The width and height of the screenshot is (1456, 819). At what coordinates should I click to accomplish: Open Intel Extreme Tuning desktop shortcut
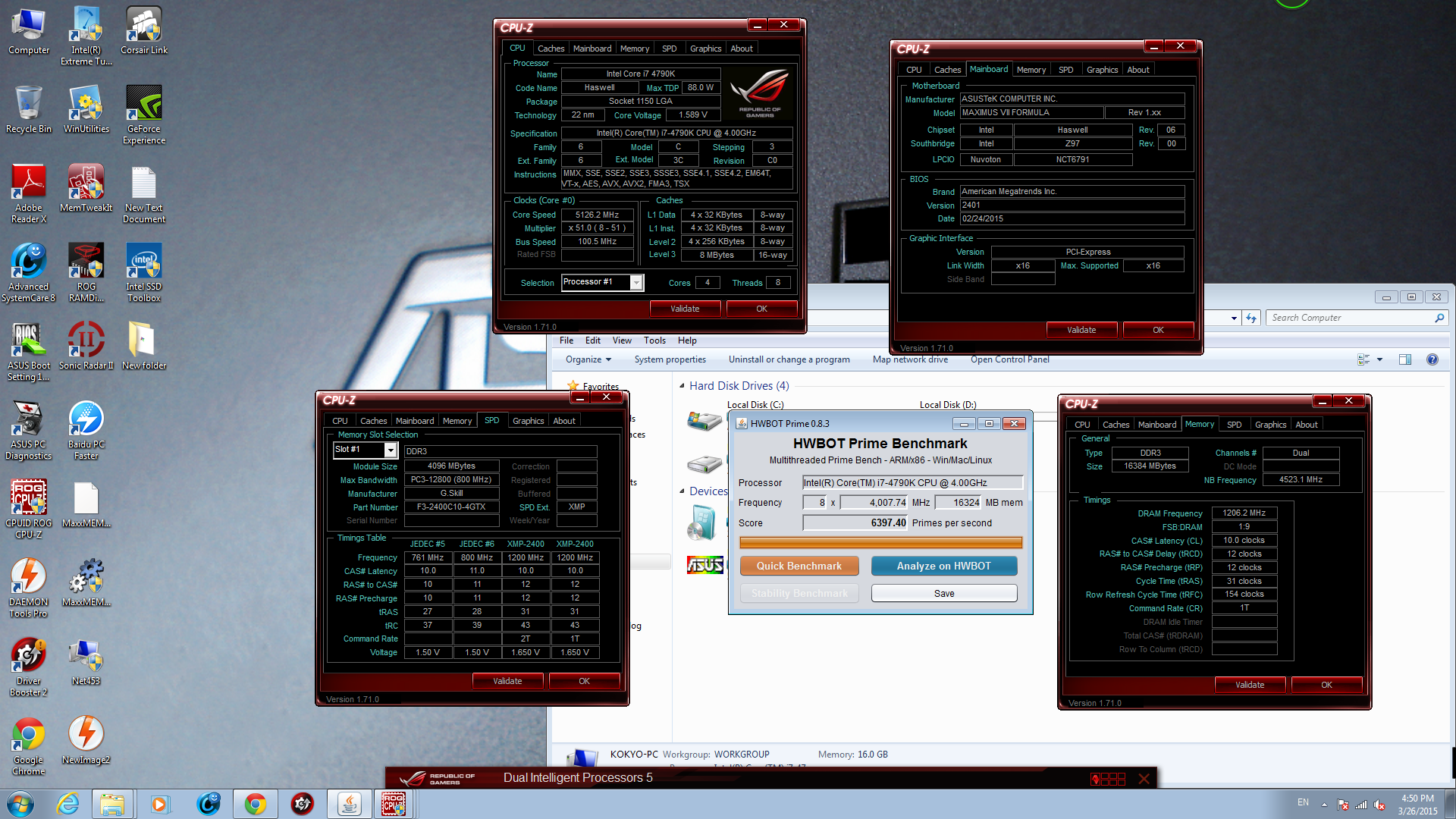(86, 36)
